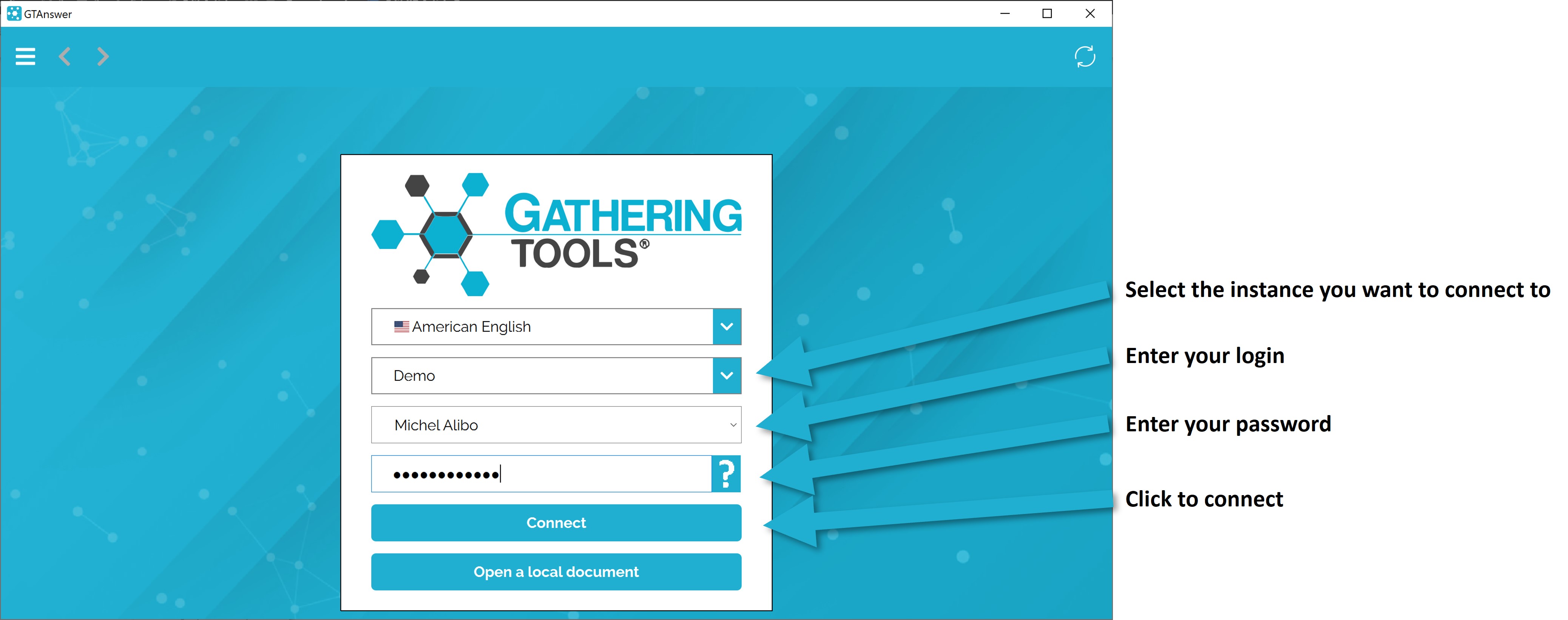Screen dimensions: 1568x620
Task: Expand the American English language dropdown arrow
Action: coord(727,327)
